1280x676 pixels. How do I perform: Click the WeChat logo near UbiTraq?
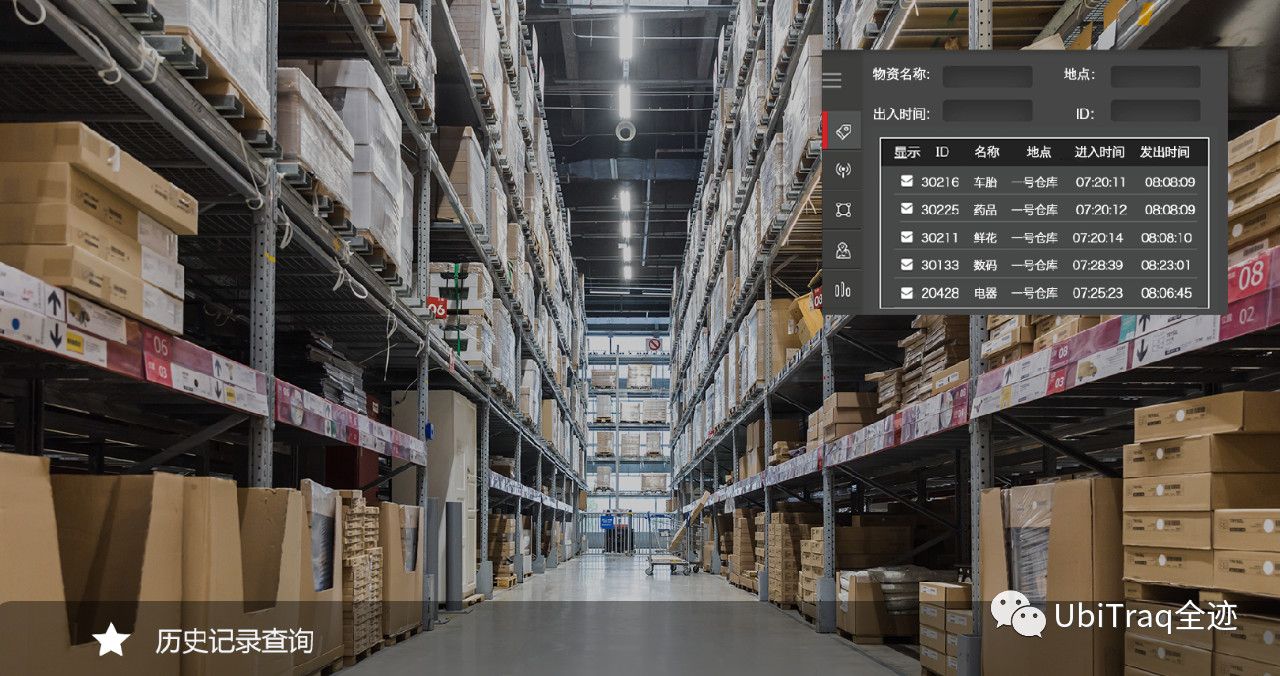point(1018,614)
